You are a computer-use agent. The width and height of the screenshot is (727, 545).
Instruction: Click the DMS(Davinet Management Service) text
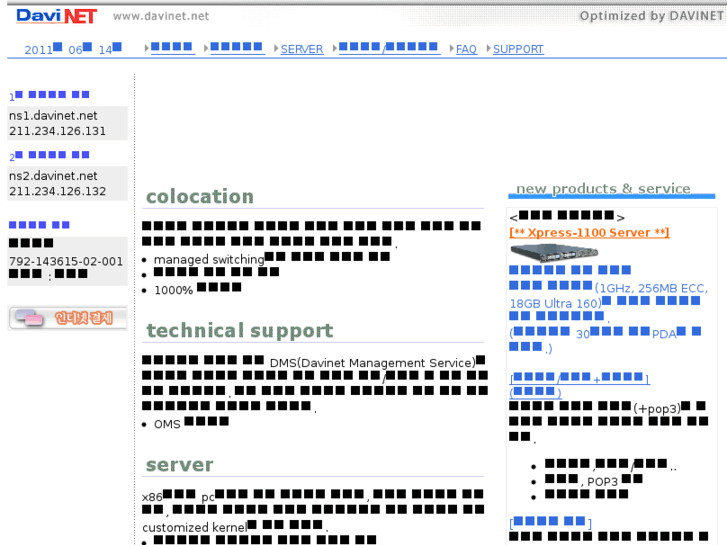point(373,363)
